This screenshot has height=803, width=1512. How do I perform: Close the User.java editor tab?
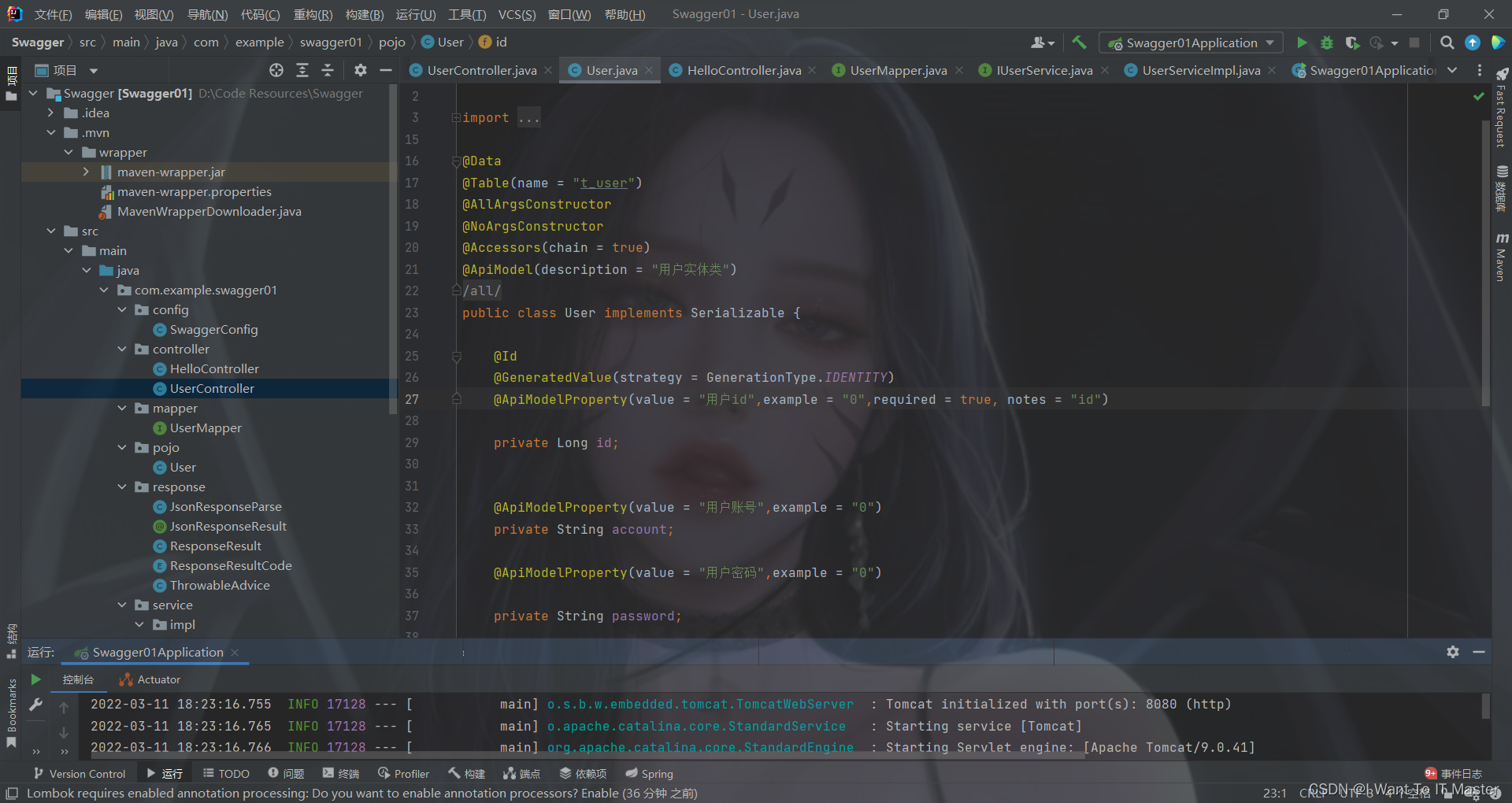649,70
